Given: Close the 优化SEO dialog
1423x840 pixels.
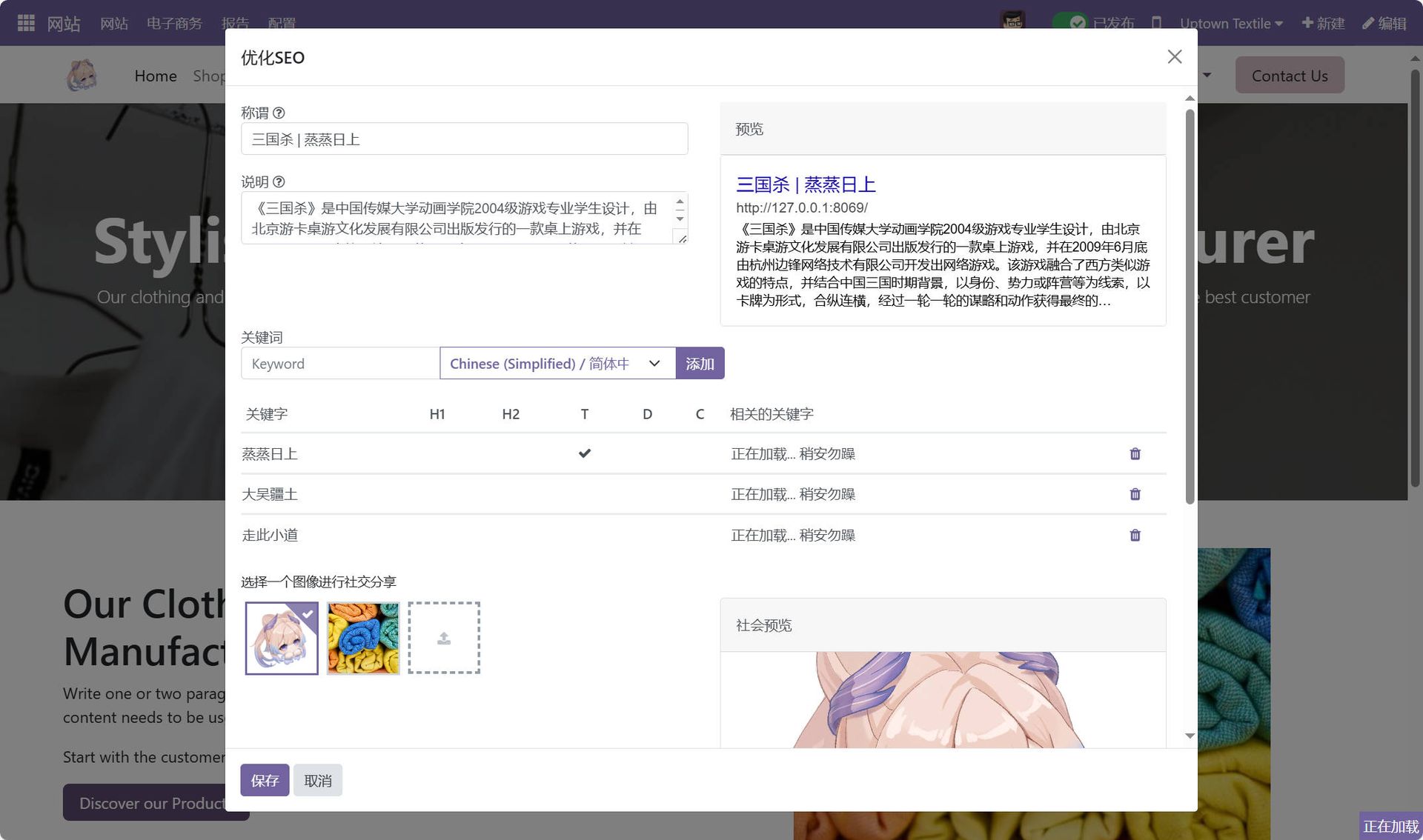Looking at the screenshot, I should click(x=1174, y=57).
